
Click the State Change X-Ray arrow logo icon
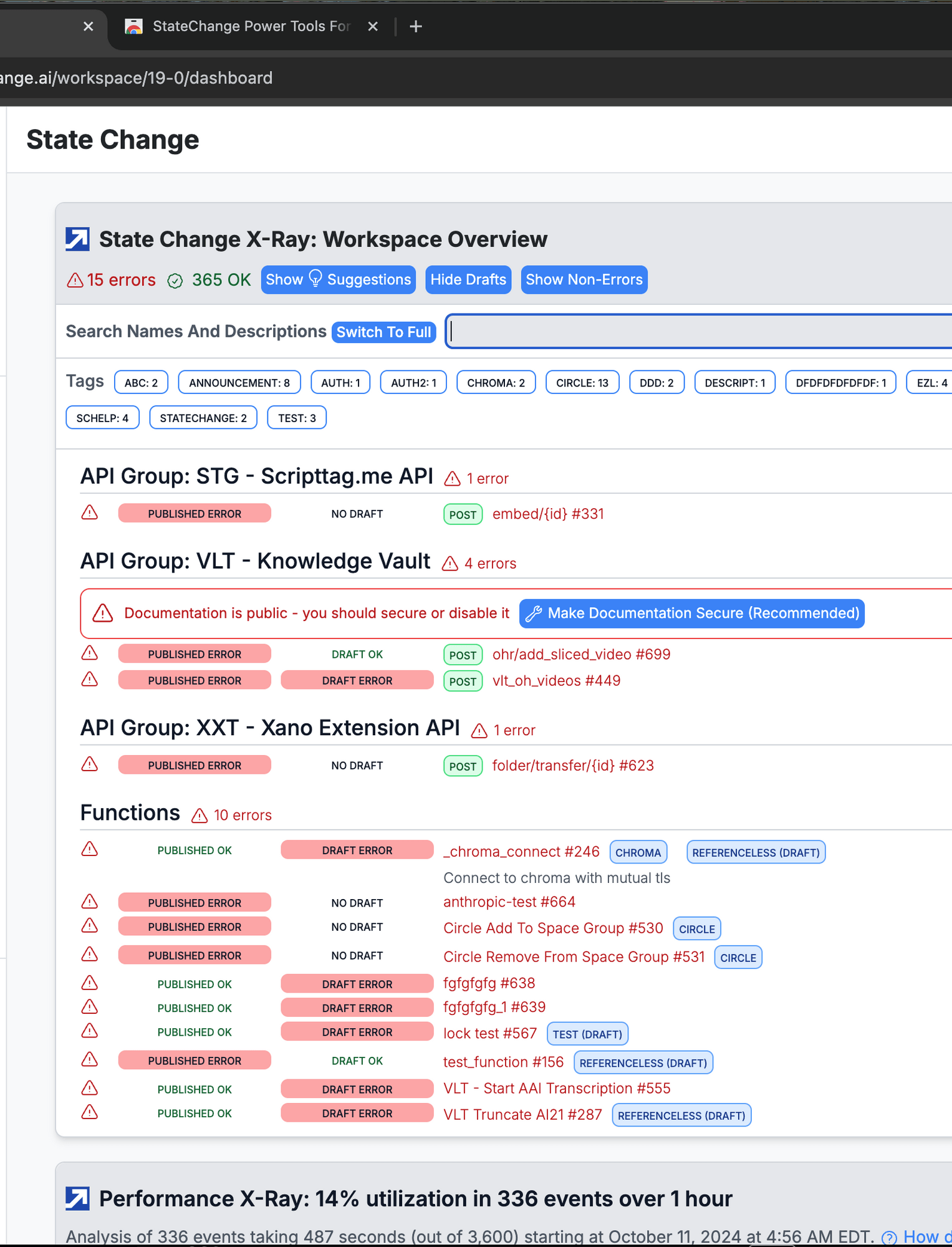click(77, 239)
